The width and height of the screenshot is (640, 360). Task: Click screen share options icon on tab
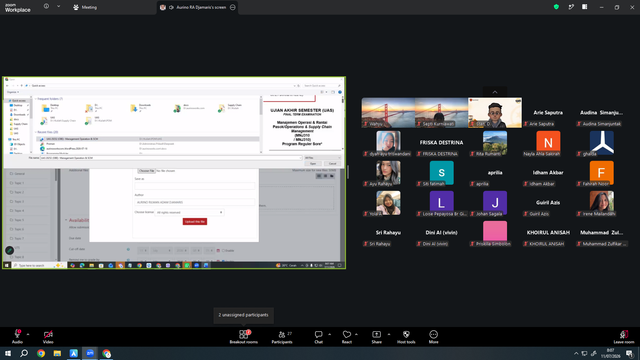point(233,7)
